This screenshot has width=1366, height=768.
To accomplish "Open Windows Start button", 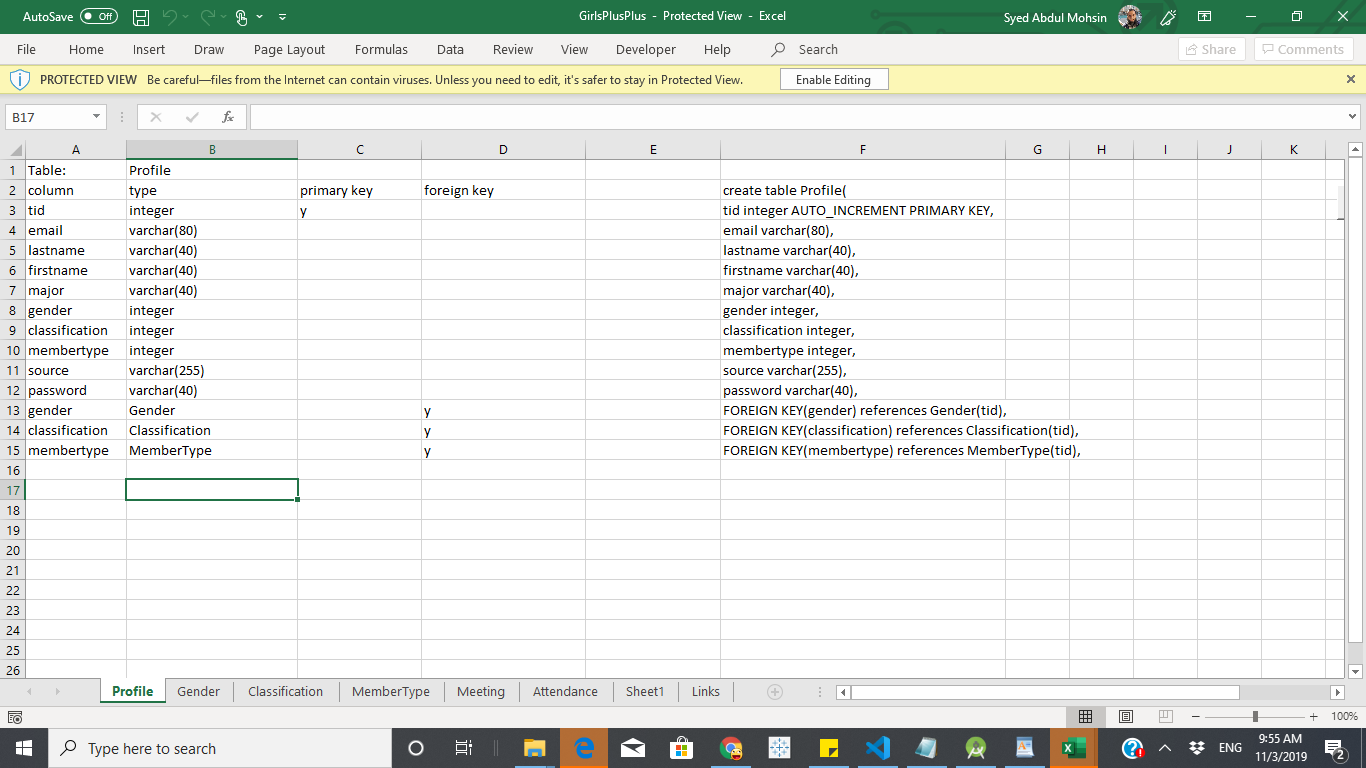I will (x=23, y=748).
